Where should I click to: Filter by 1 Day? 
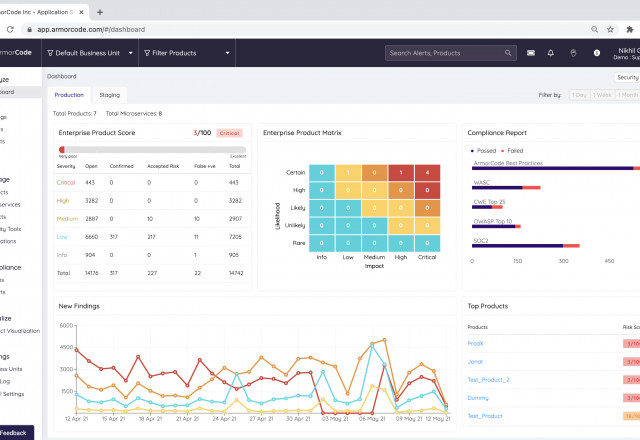click(579, 95)
